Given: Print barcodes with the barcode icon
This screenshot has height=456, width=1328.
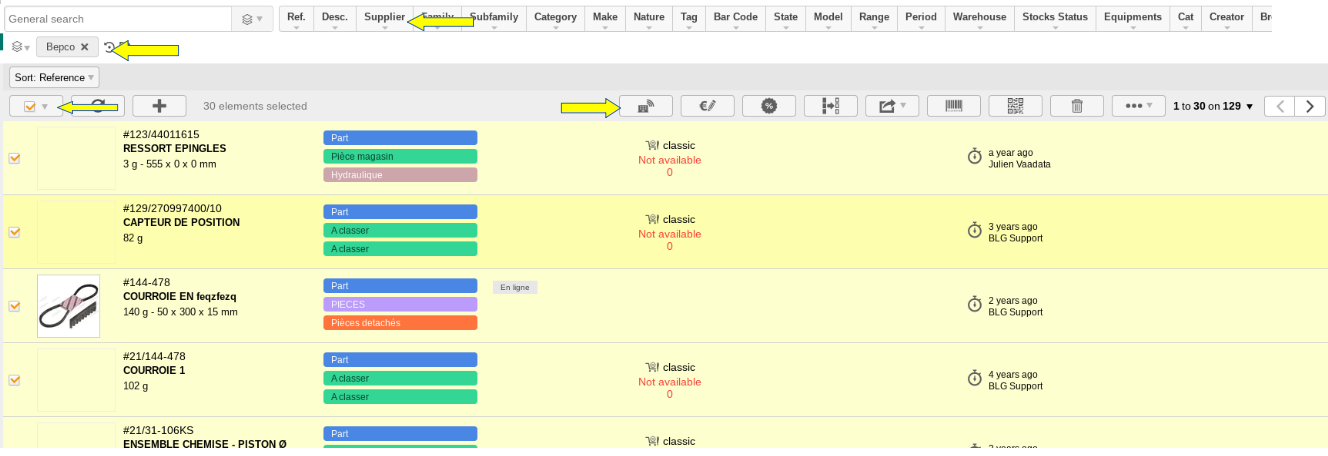Looking at the screenshot, I should click(954, 106).
